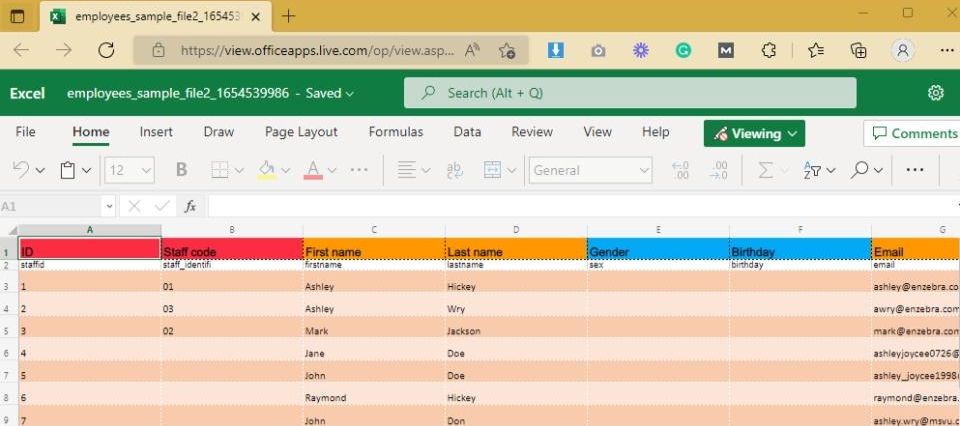Toggle Bold formatting

point(181,170)
